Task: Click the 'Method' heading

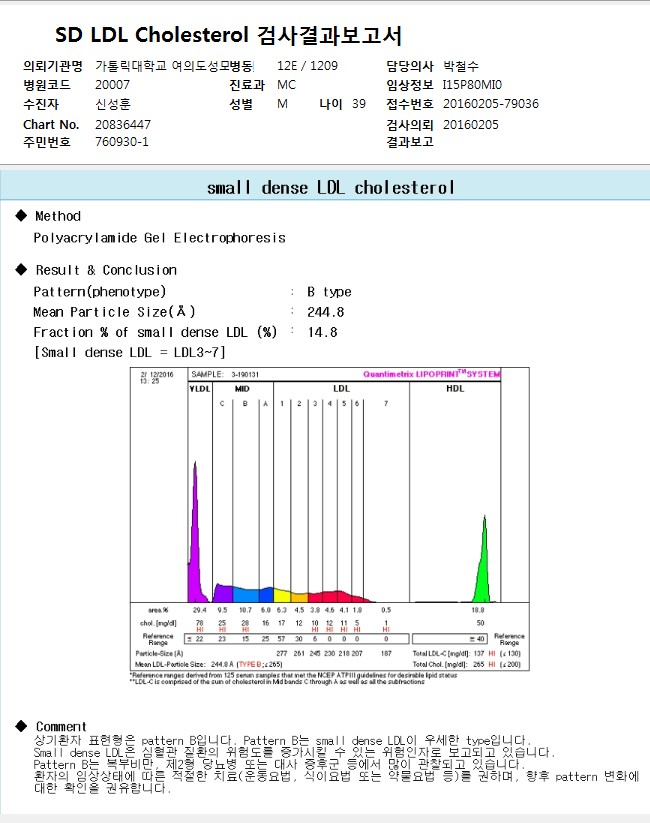Action: tap(58, 216)
